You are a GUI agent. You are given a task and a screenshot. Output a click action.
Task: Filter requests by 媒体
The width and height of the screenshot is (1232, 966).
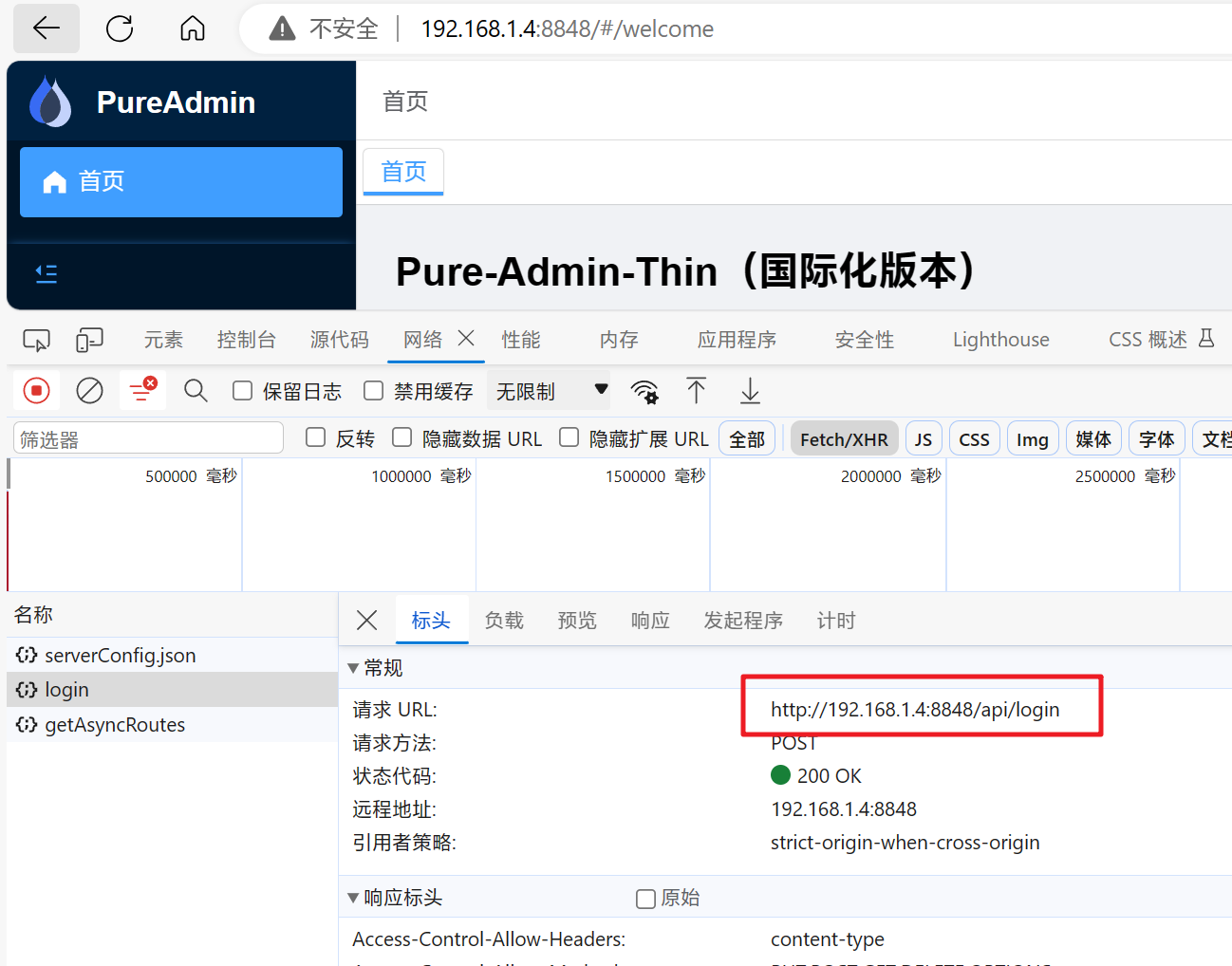pyautogui.click(x=1093, y=439)
